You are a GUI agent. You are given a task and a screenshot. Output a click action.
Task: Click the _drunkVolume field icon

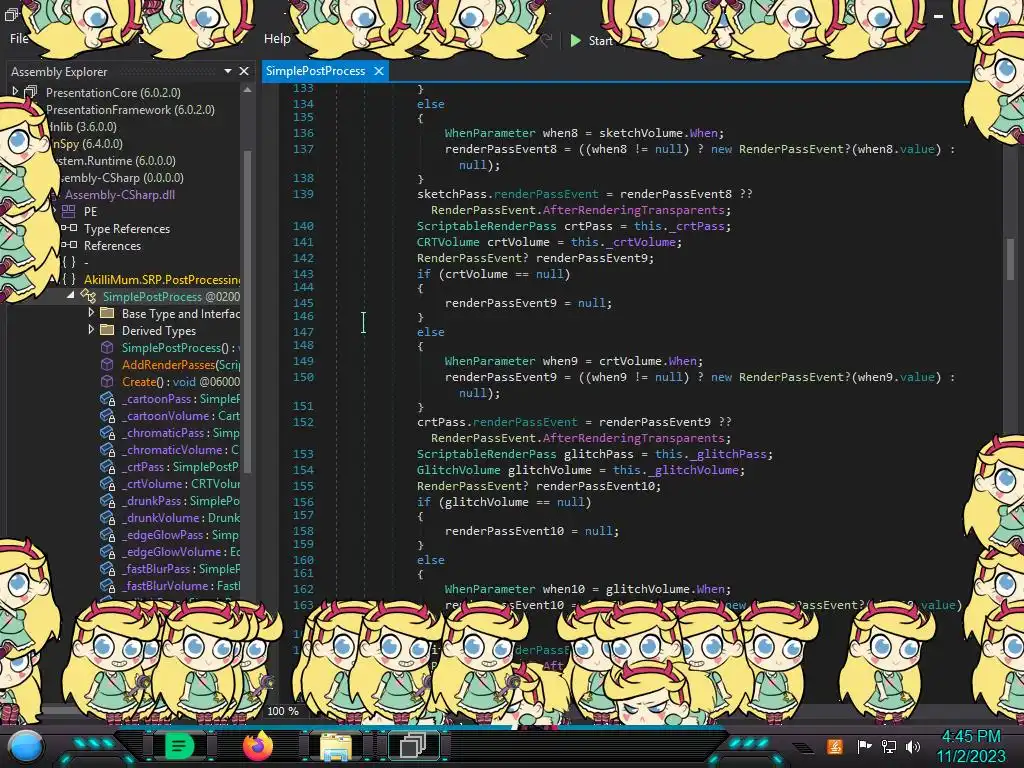(108, 517)
